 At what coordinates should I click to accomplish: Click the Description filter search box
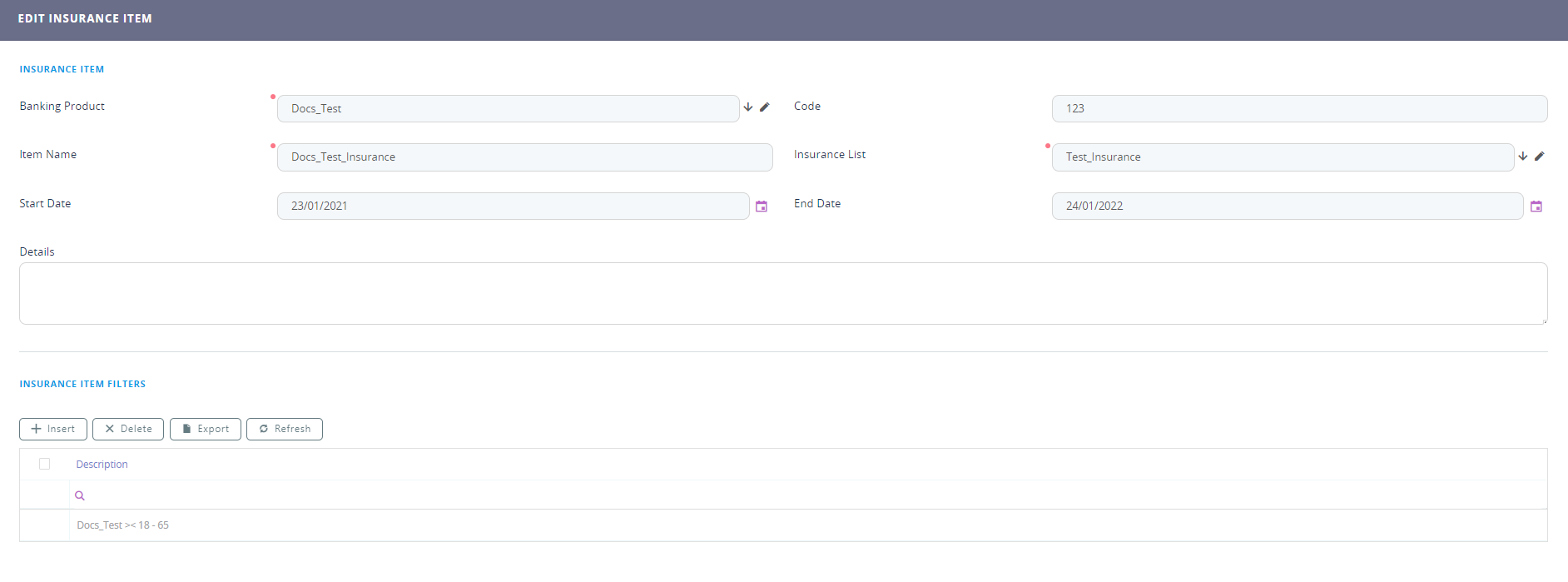[x=807, y=495]
